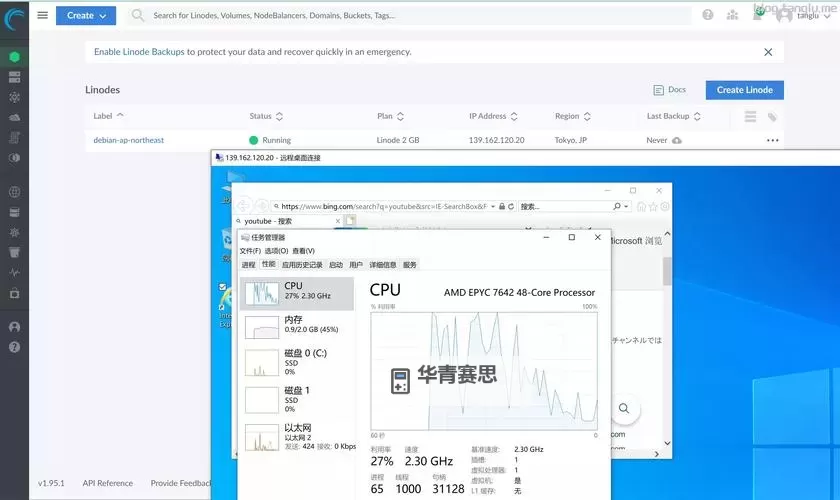840x500 pixels.
Task: Click the Create Linode button
Action: 744,90
